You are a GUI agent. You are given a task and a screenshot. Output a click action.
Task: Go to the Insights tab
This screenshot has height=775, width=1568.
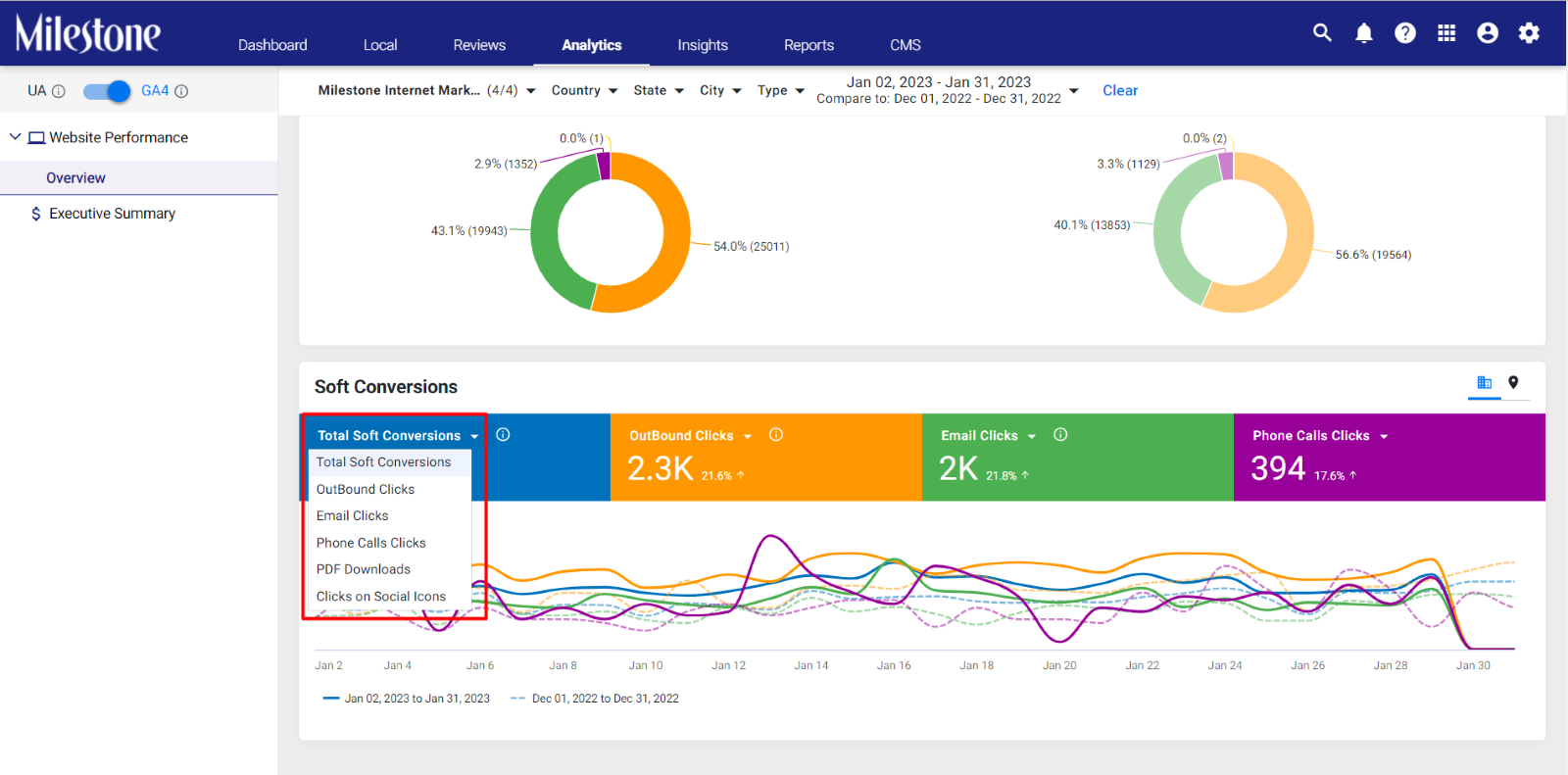[703, 45]
